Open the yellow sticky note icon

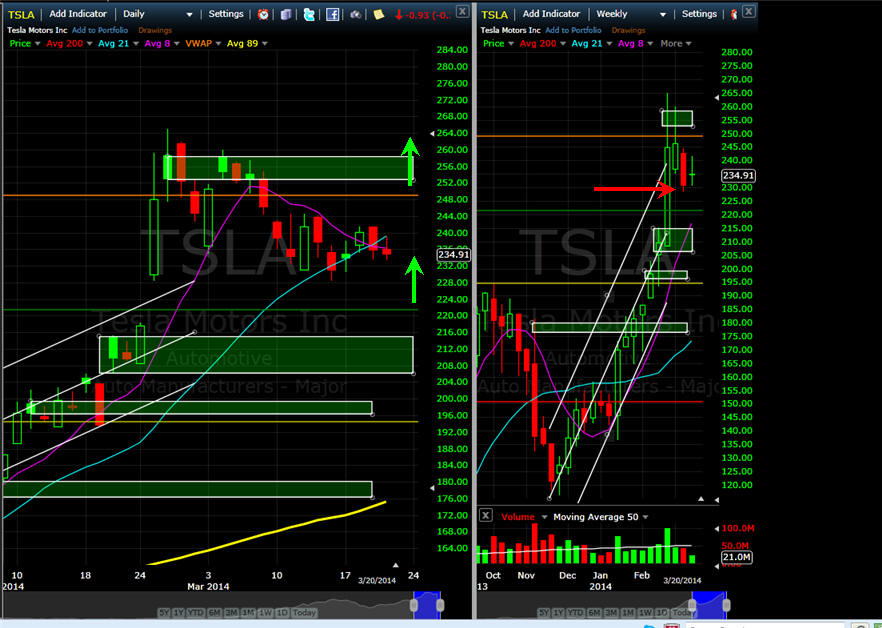379,14
